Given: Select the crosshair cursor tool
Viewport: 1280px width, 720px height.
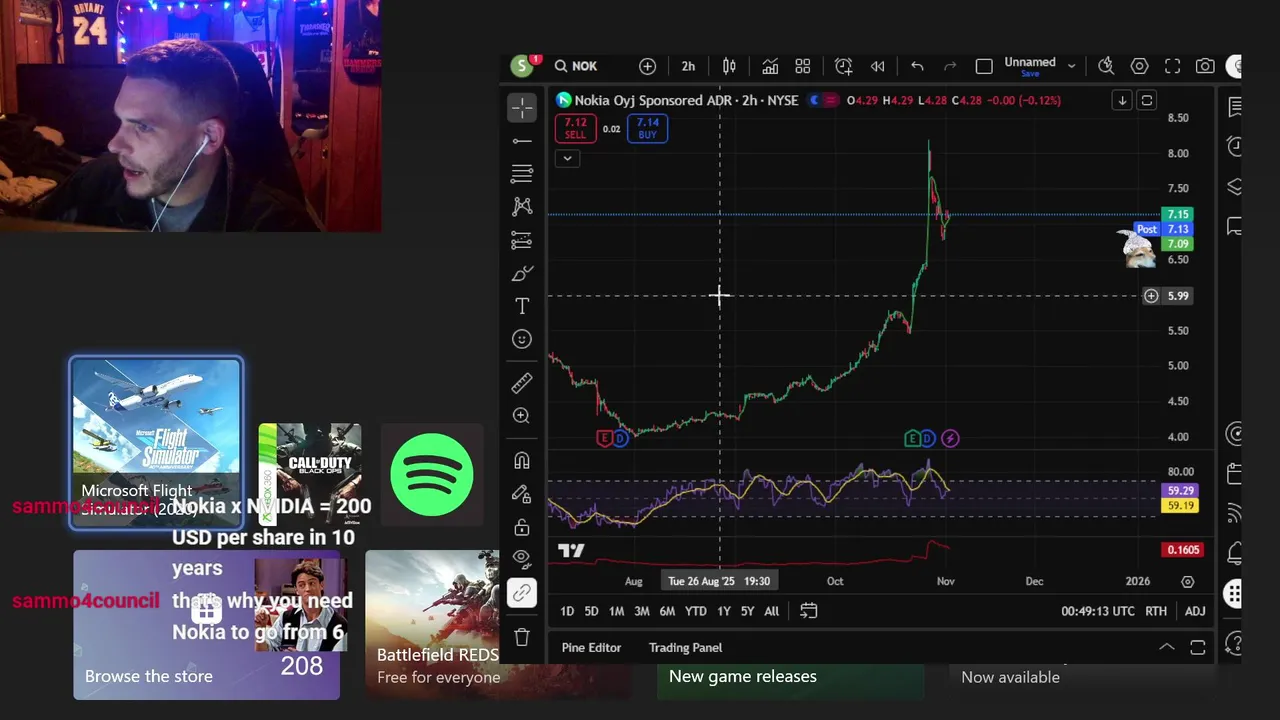Looking at the screenshot, I should [x=522, y=107].
